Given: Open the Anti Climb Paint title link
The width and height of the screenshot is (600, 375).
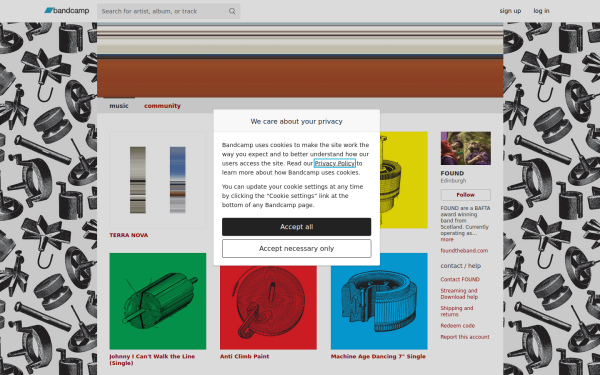Looking at the screenshot, I should coord(245,356).
